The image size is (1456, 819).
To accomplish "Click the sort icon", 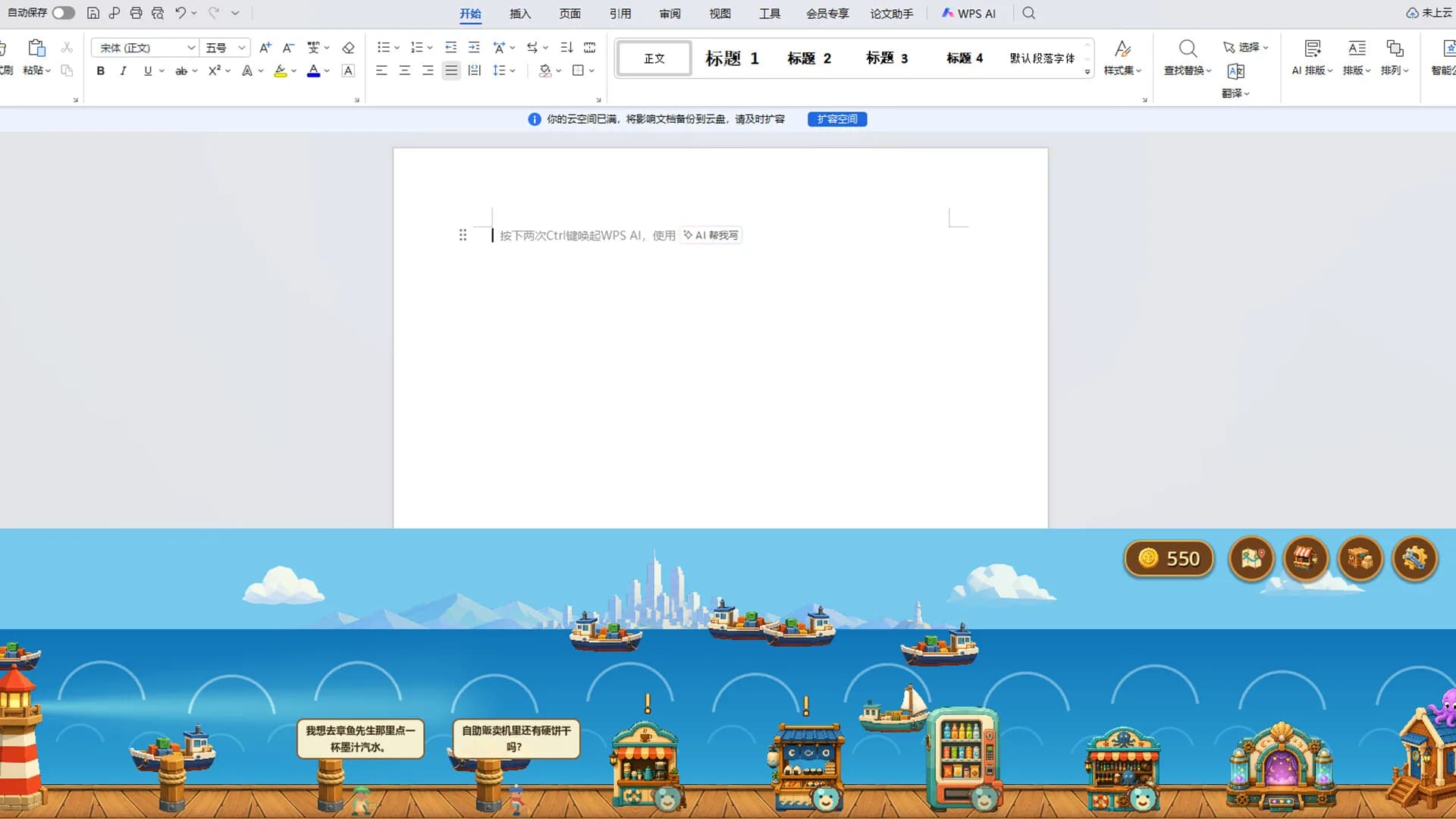I will [x=566, y=48].
